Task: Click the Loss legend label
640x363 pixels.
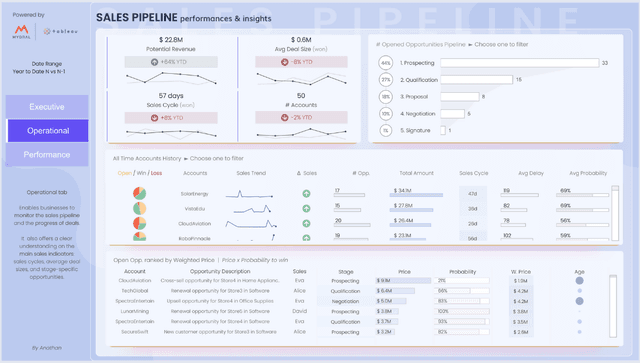Action: [156, 173]
